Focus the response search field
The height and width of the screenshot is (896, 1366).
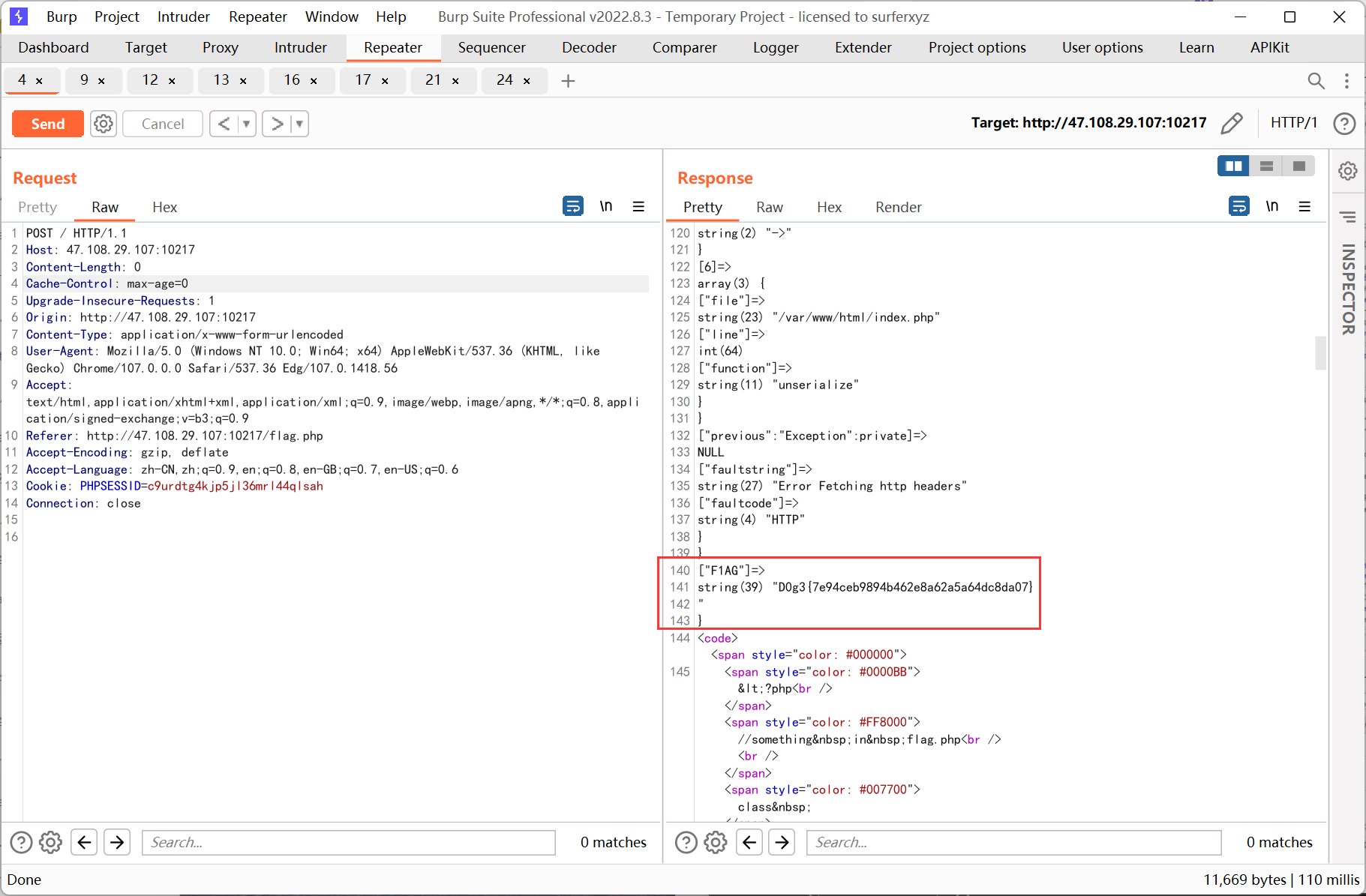click(x=1013, y=843)
